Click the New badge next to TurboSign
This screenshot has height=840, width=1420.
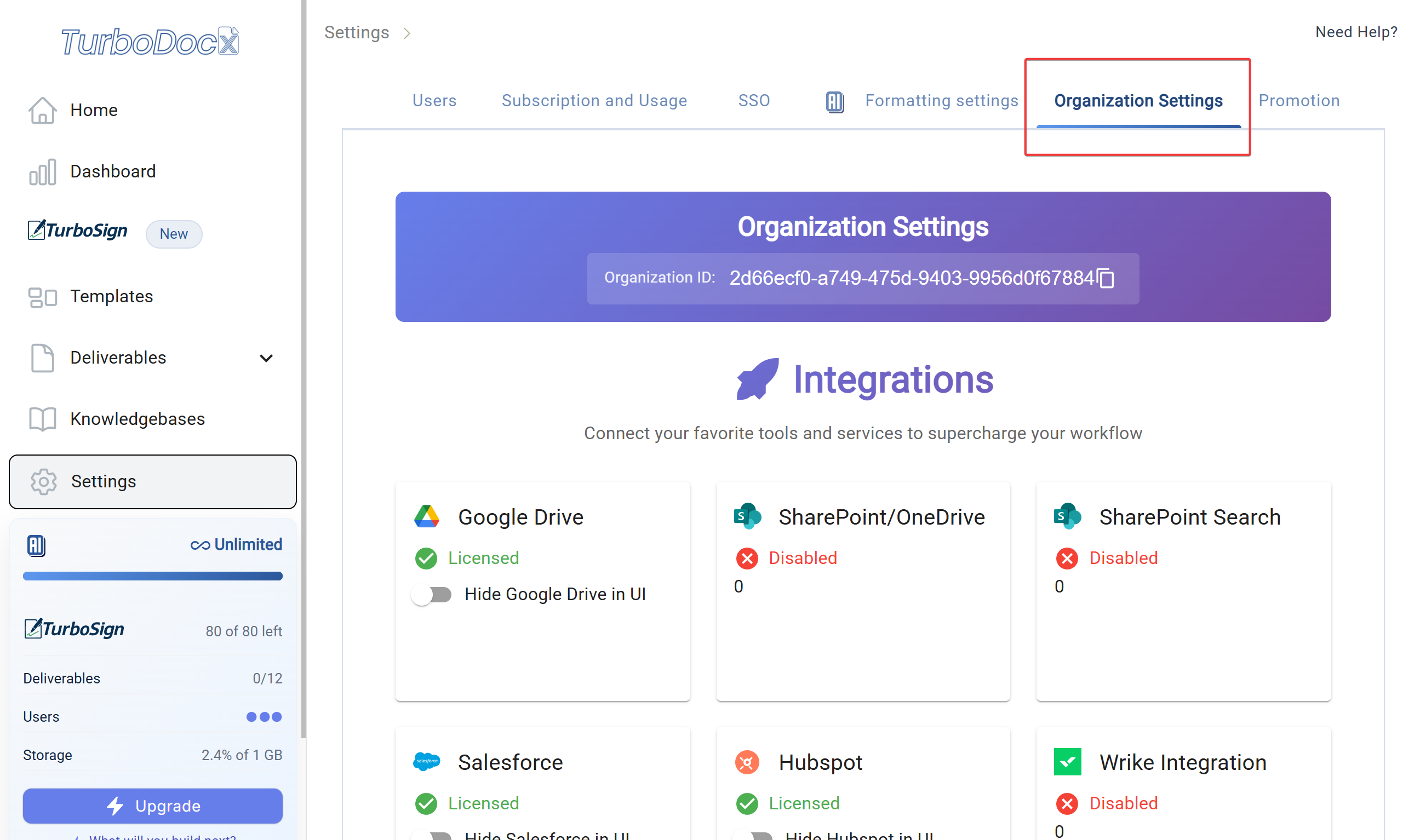174,234
